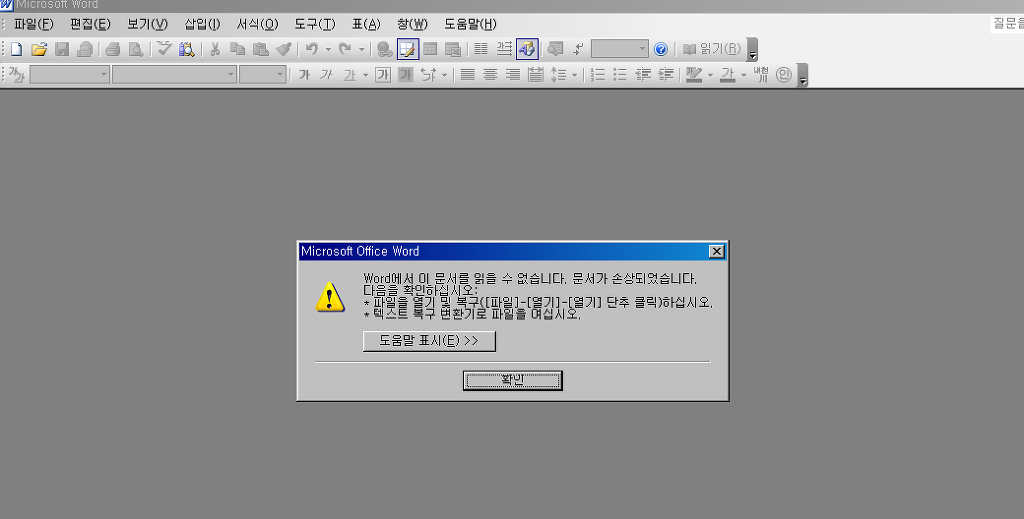Click the Decrease Indent icon

[x=643, y=75]
